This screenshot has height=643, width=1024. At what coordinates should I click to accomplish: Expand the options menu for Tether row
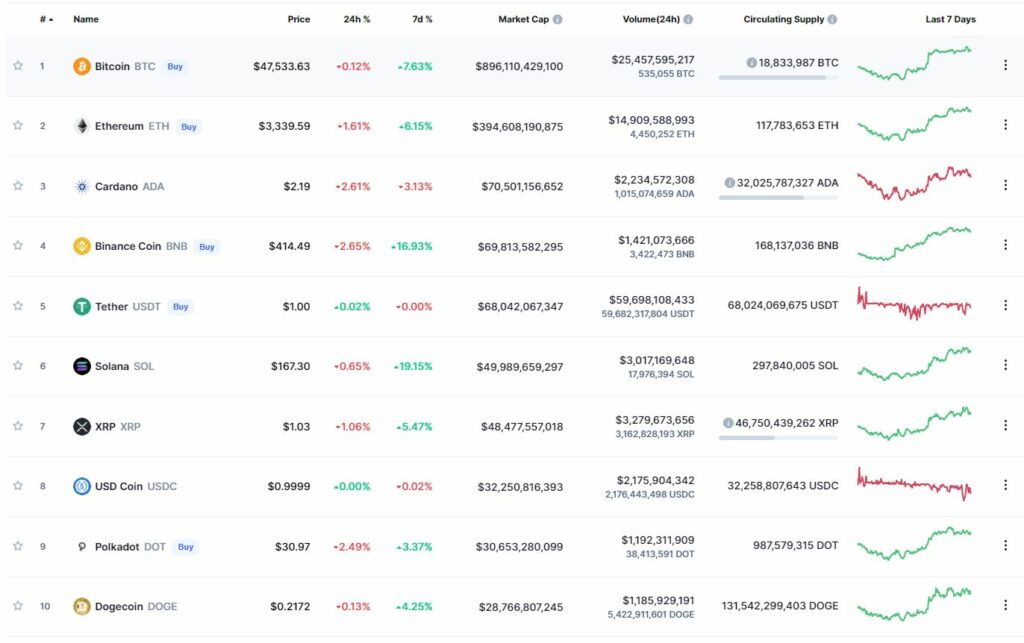[1005, 305]
